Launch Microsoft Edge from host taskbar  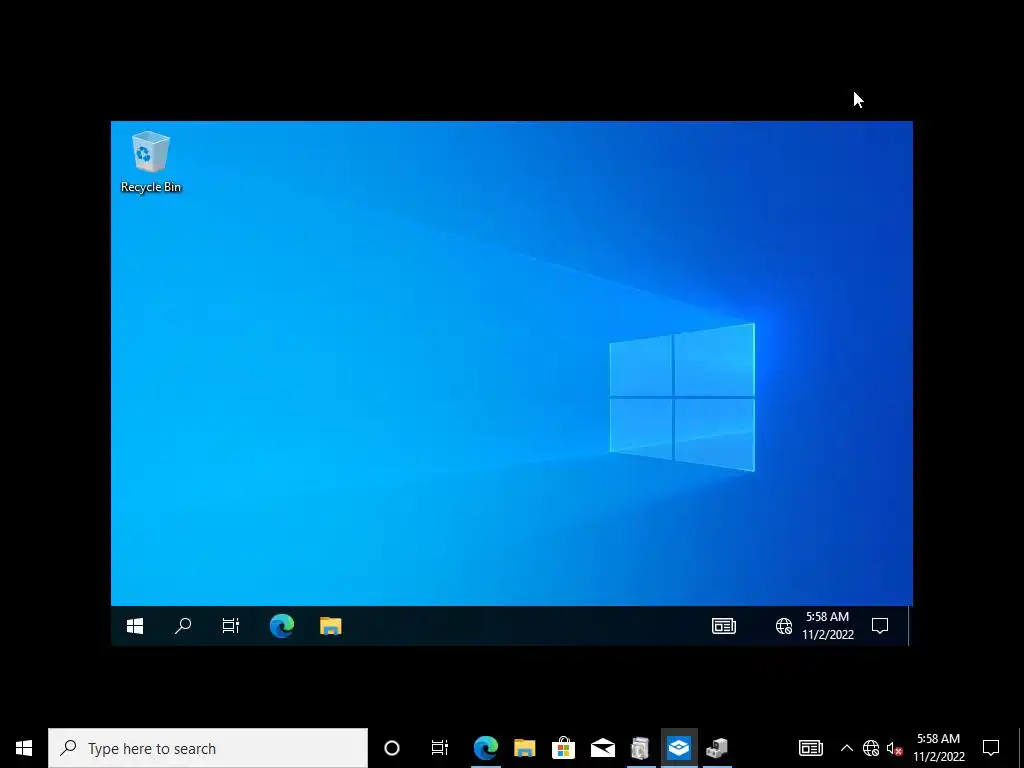pos(486,748)
